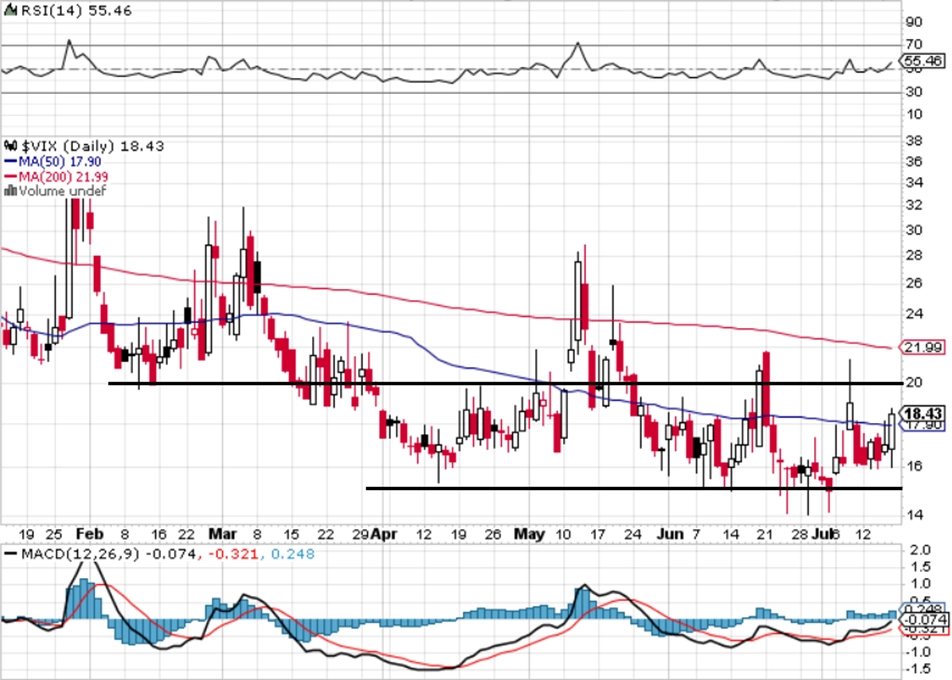
Task: Click the Feb date axis label
Action: point(89,534)
